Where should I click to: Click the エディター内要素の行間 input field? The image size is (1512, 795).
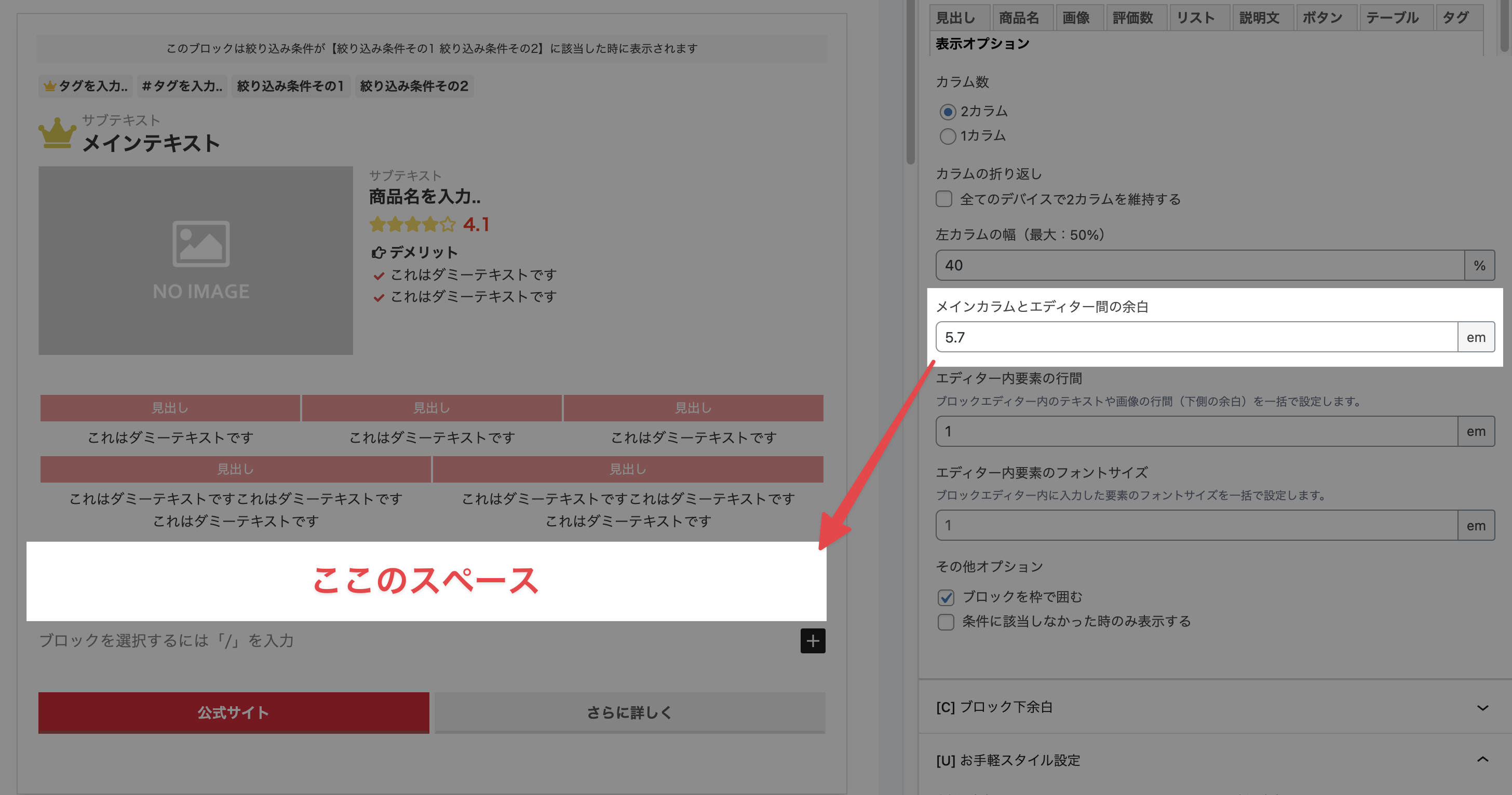tap(1197, 431)
